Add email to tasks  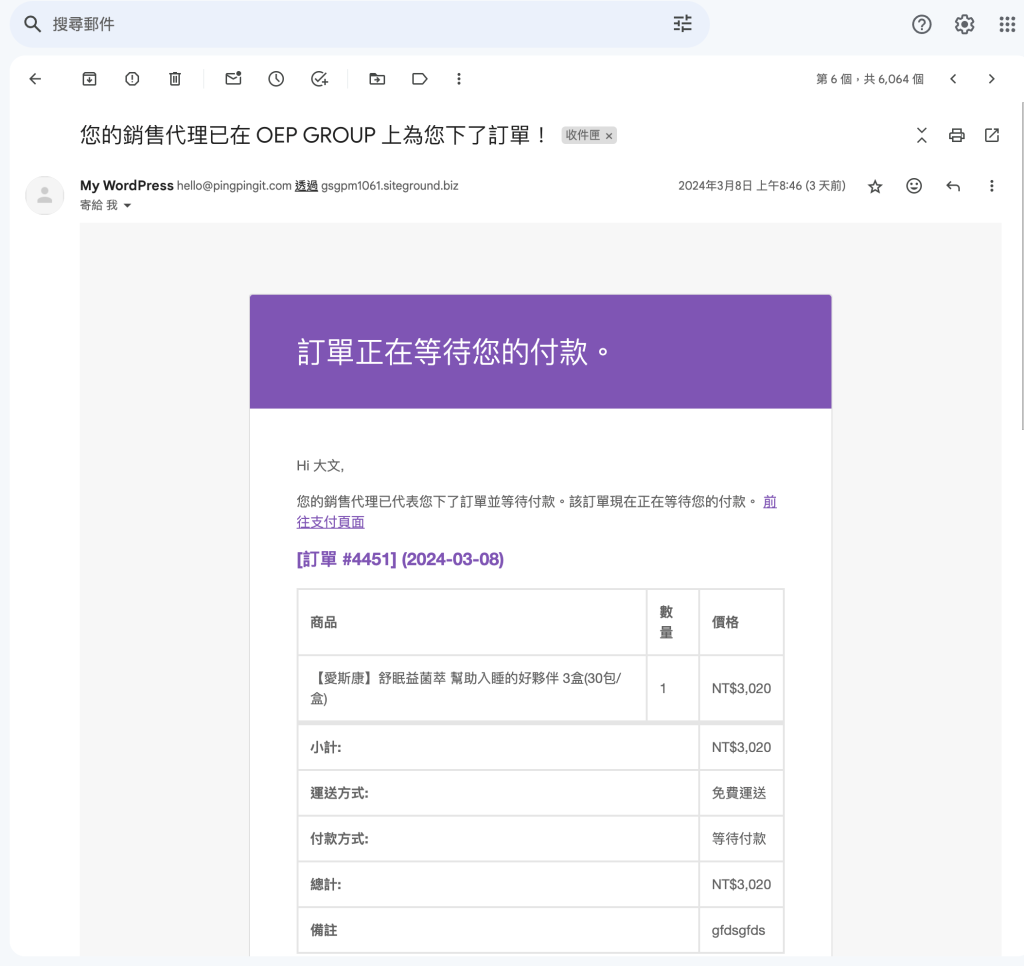(x=319, y=79)
